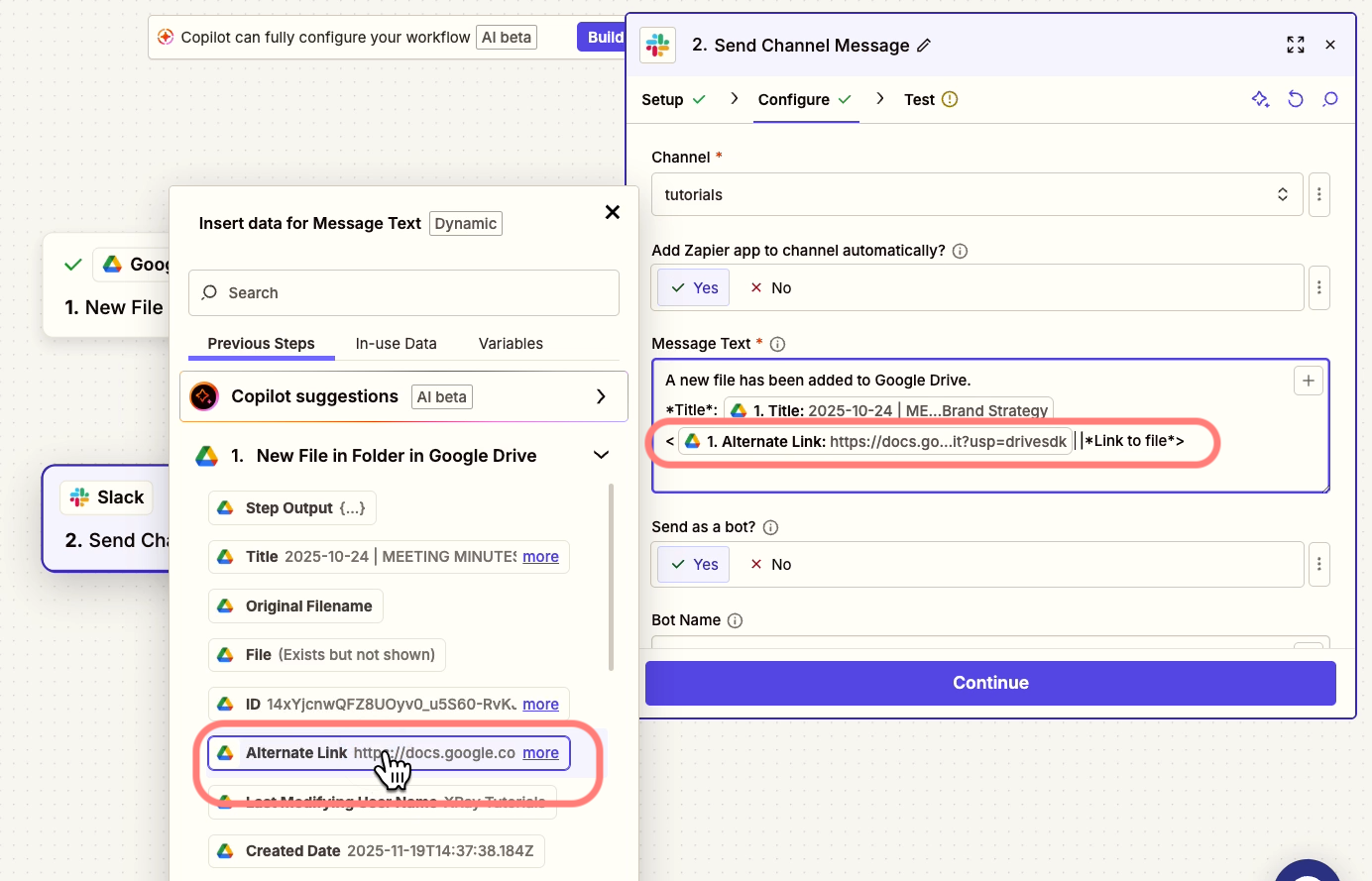1372x881 pixels.
Task: Click inside the Message Text editor
Action: 990,426
